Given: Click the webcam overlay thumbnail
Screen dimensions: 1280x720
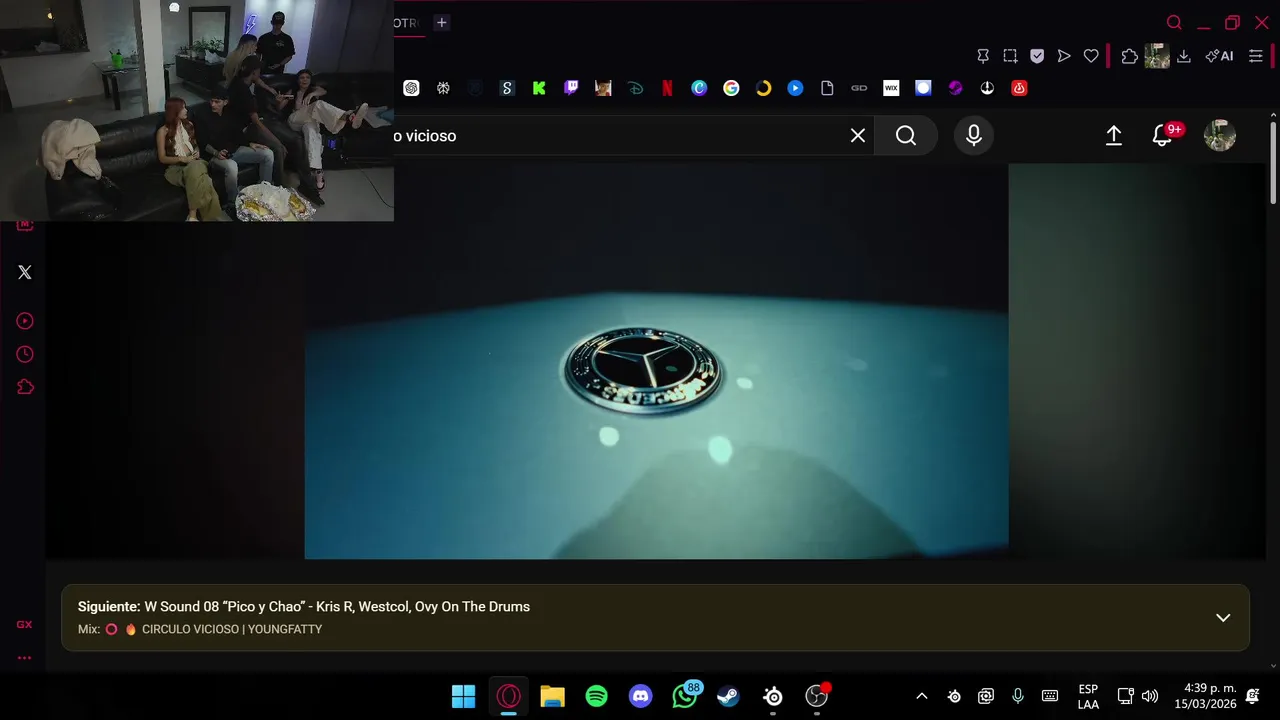Looking at the screenshot, I should click(x=197, y=110).
